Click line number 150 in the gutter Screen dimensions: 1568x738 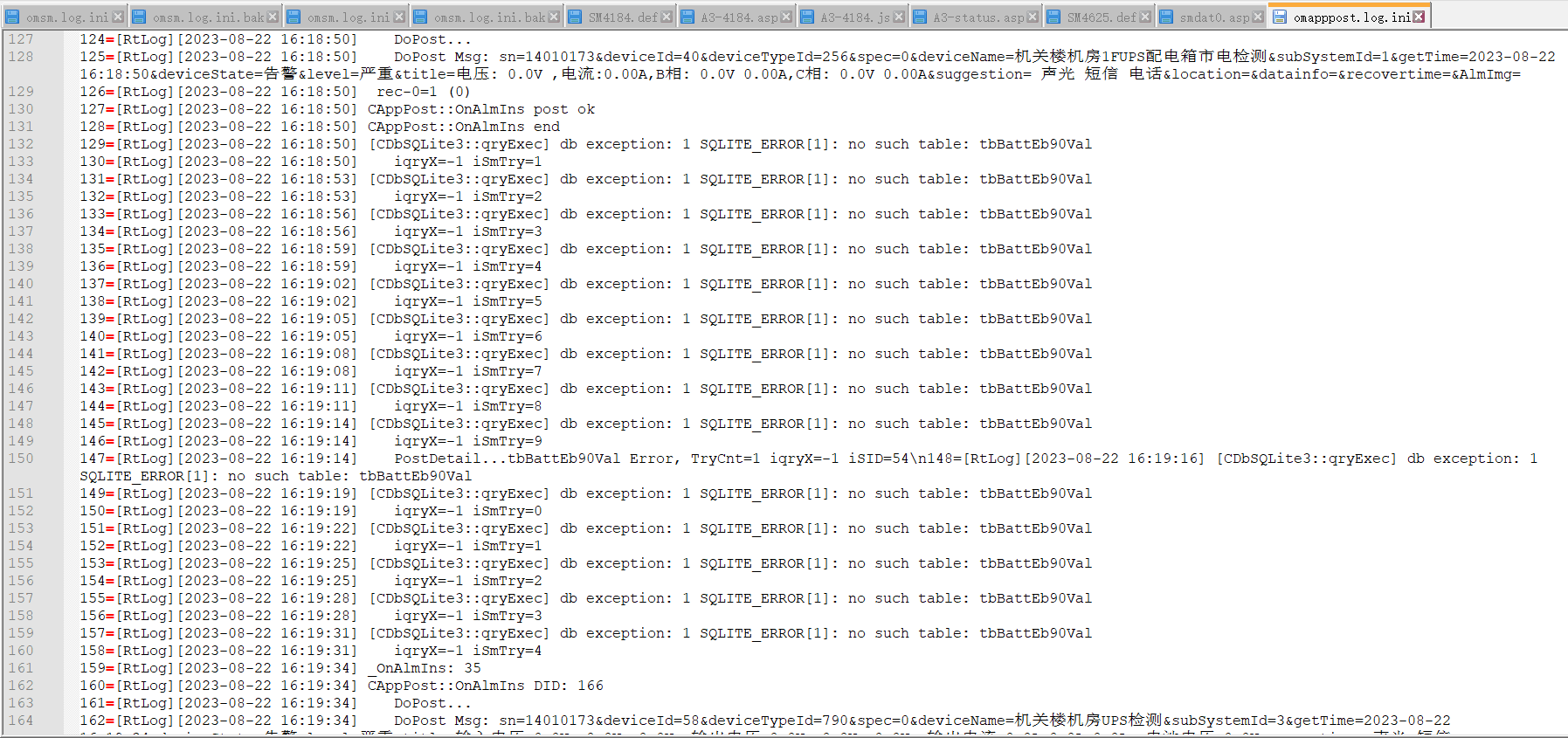point(21,459)
